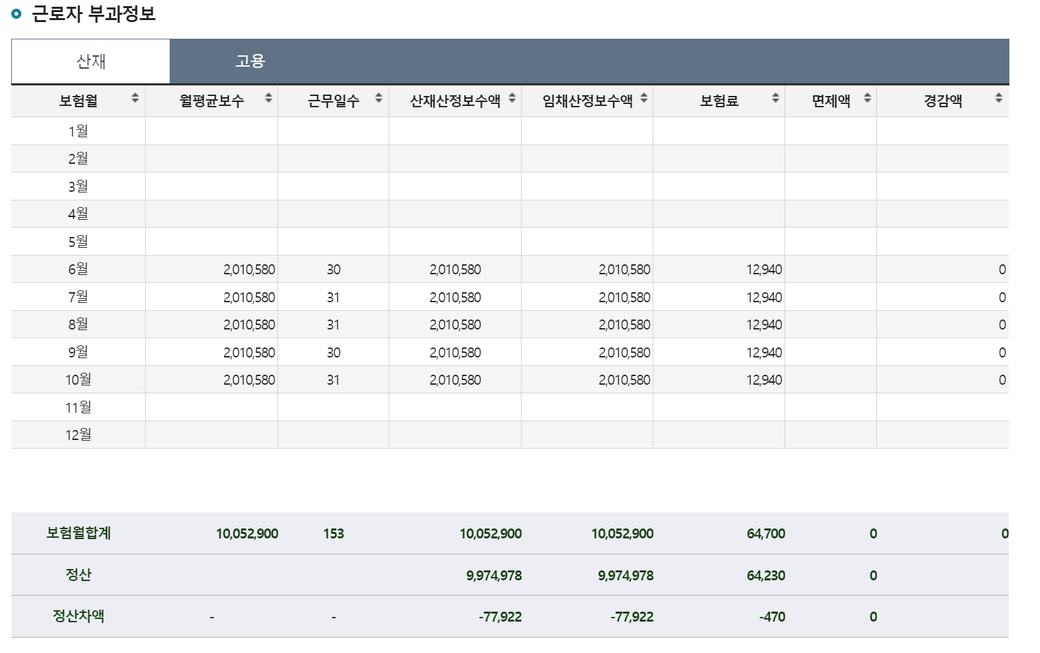Click the 12월 row label
This screenshot has height=653, width=1040.
pyautogui.click(x=78, y=435)
